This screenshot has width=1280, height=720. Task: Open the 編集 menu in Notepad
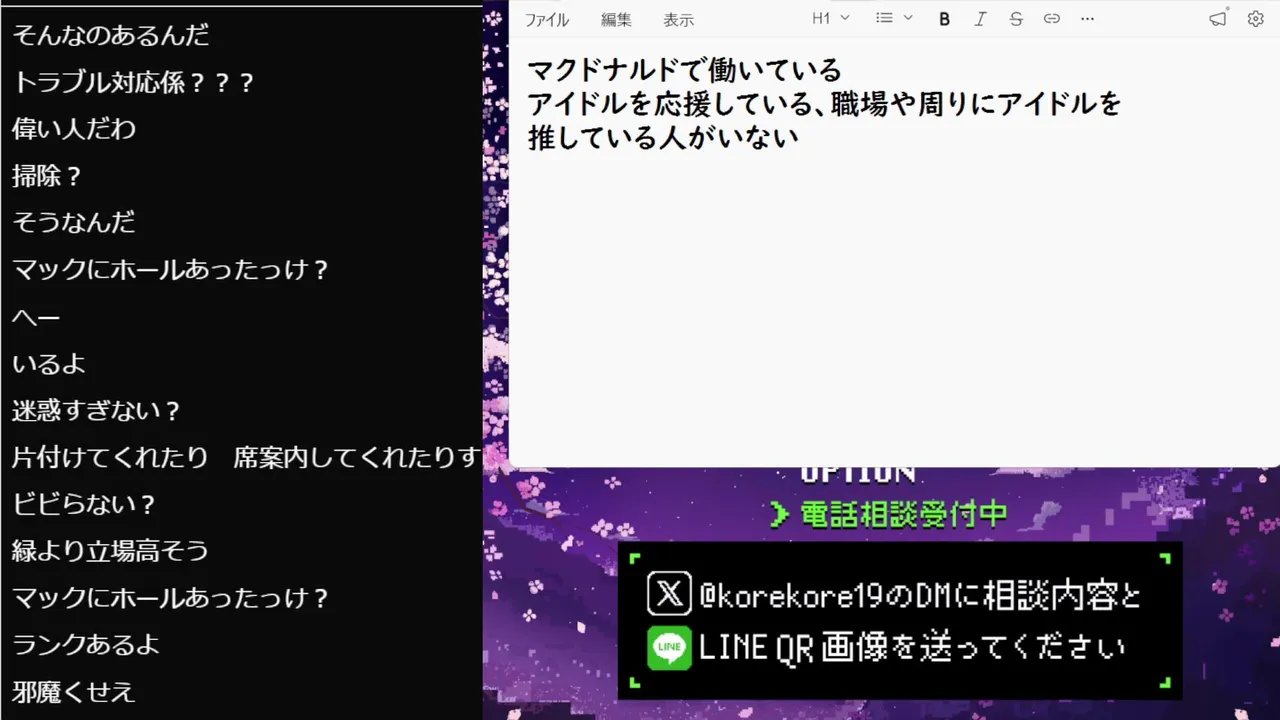pyautogui.click(x=616, y=19)
